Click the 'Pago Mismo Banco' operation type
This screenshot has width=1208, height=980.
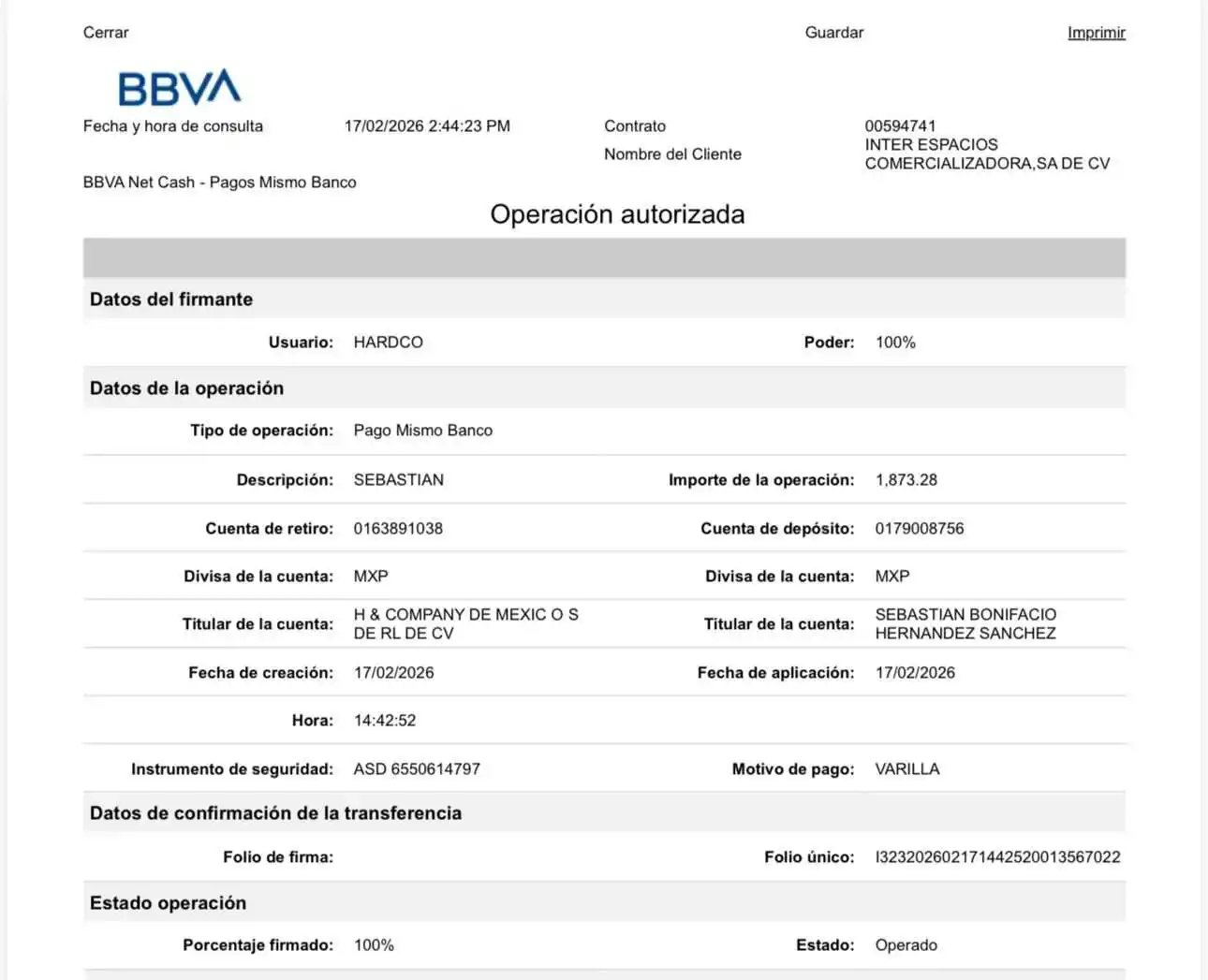coord(422,431)
